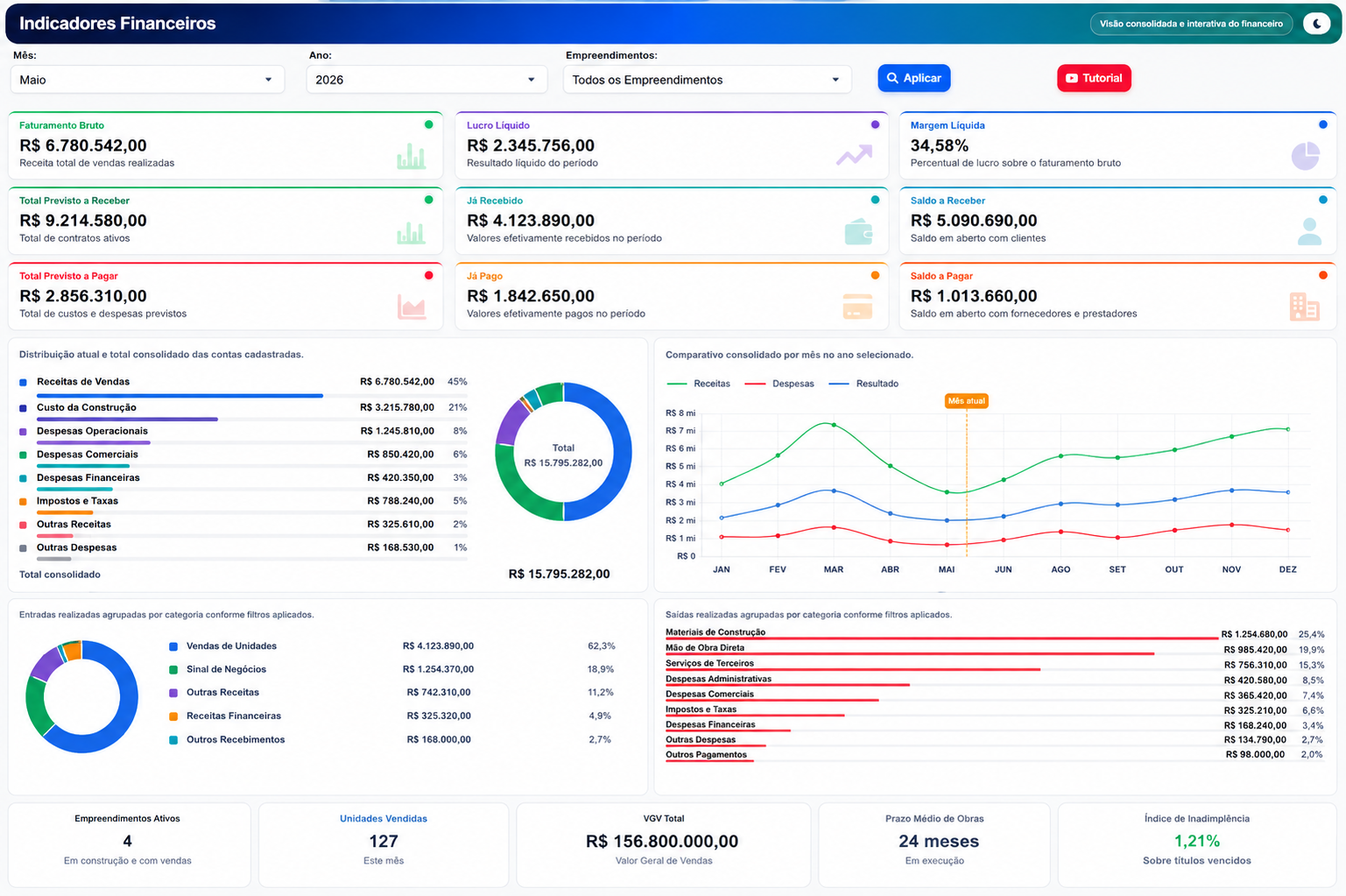Click the orange swatch beside Impostos e Taxas
The image size is (1346, 896).
pos(23,502)
